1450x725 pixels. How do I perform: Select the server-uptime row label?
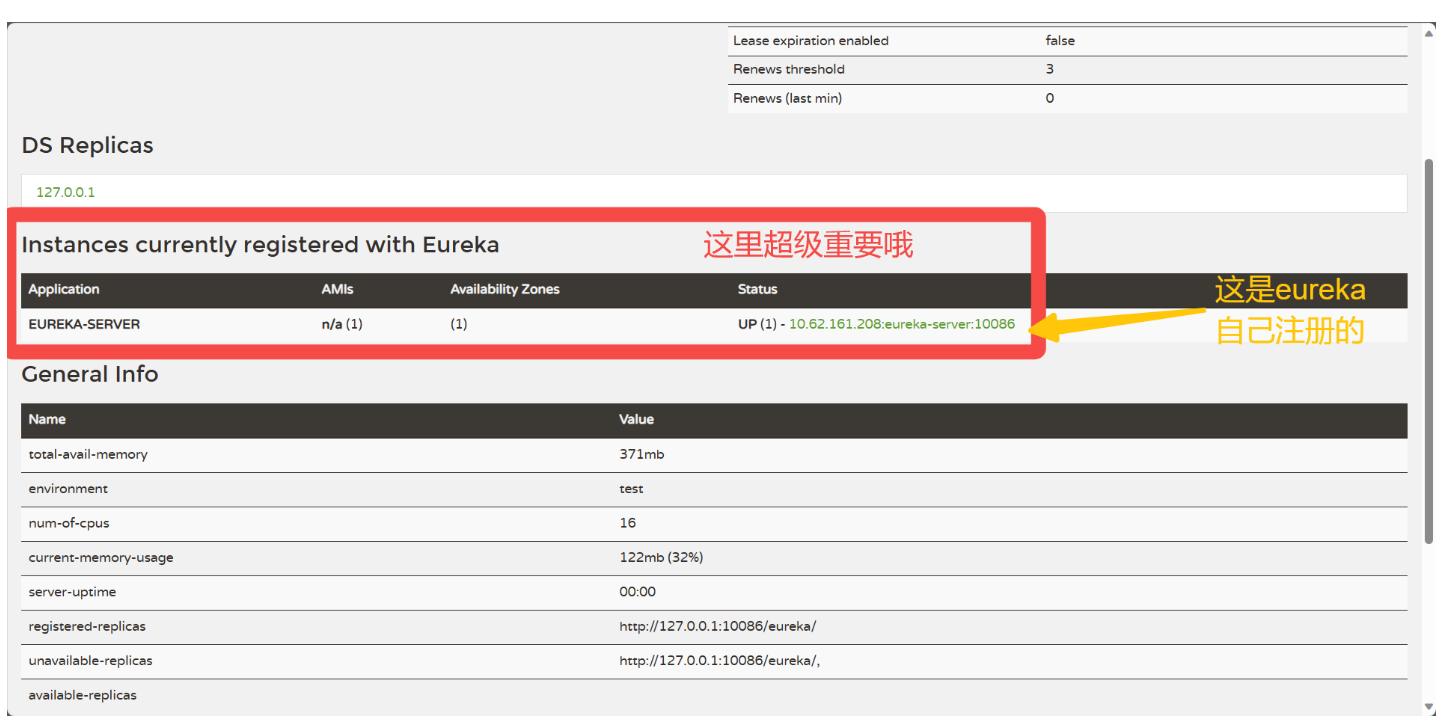click(72, 592)
